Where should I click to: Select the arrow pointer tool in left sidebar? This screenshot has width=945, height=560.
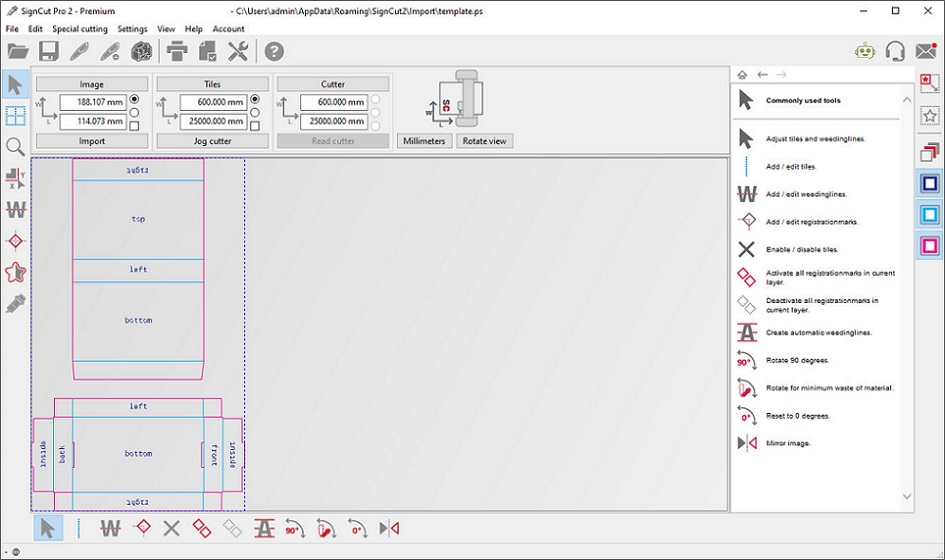pos(15,84)
